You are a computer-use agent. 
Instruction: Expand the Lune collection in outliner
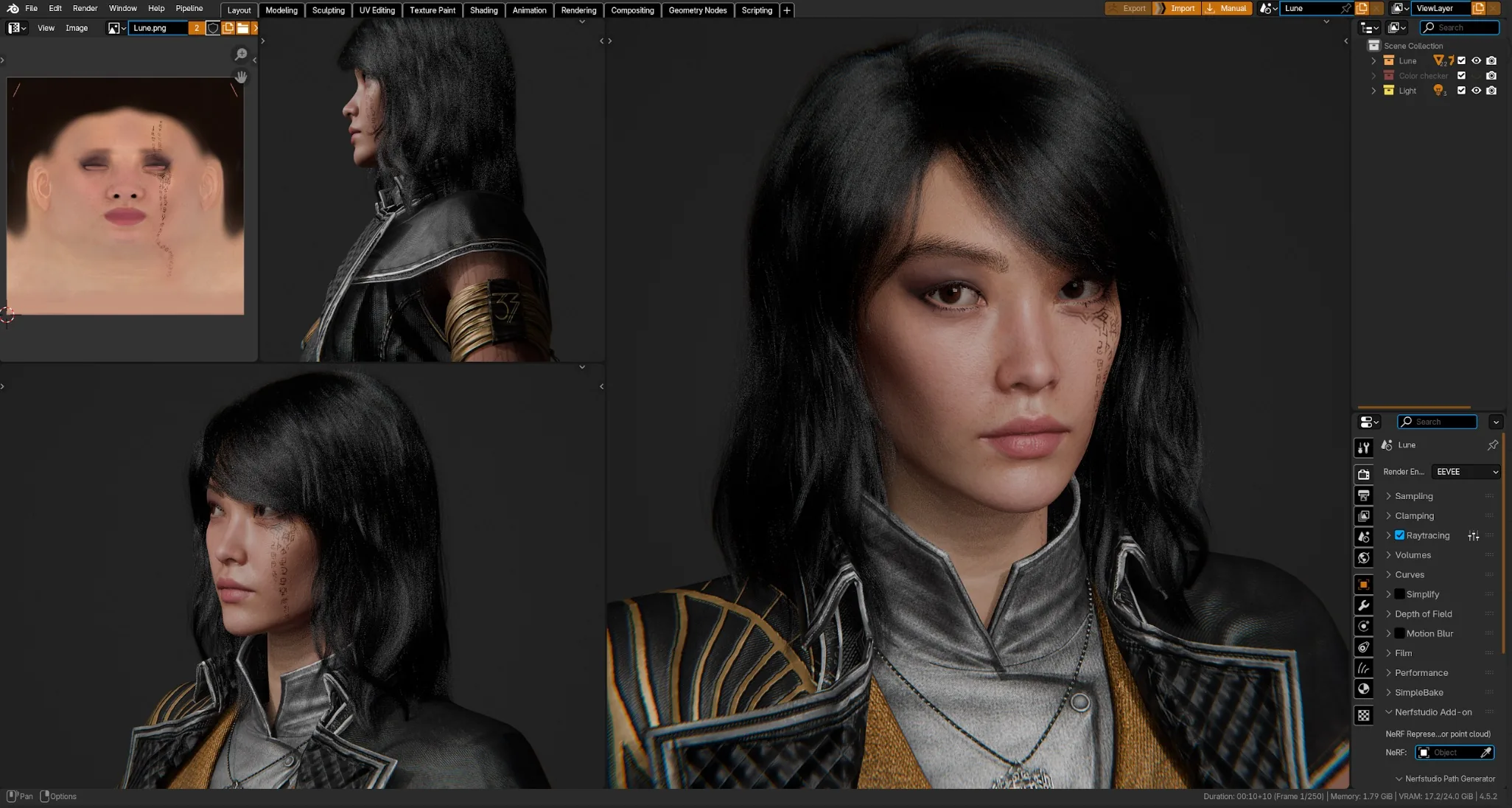pyautogui.click(x=1373, y=60)
